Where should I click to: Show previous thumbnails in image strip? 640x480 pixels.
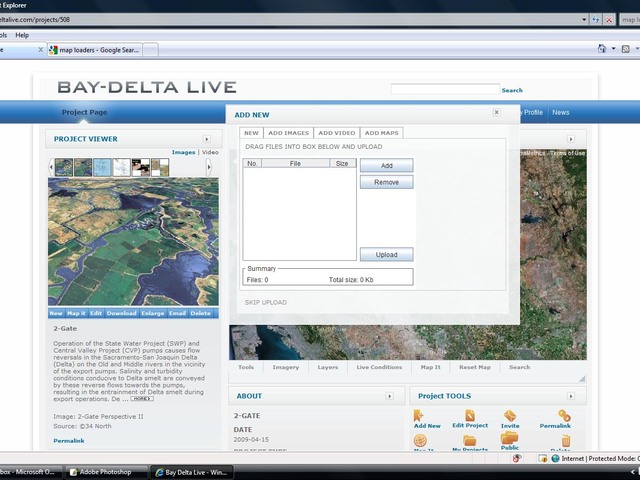point(51,167)
